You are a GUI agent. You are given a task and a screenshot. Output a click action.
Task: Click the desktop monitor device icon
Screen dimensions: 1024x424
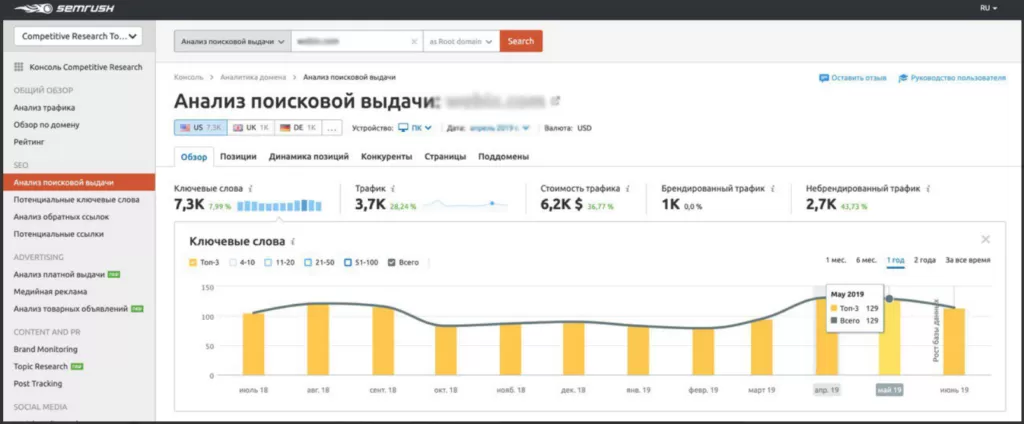pyautogui.click(x=404, y=128)
